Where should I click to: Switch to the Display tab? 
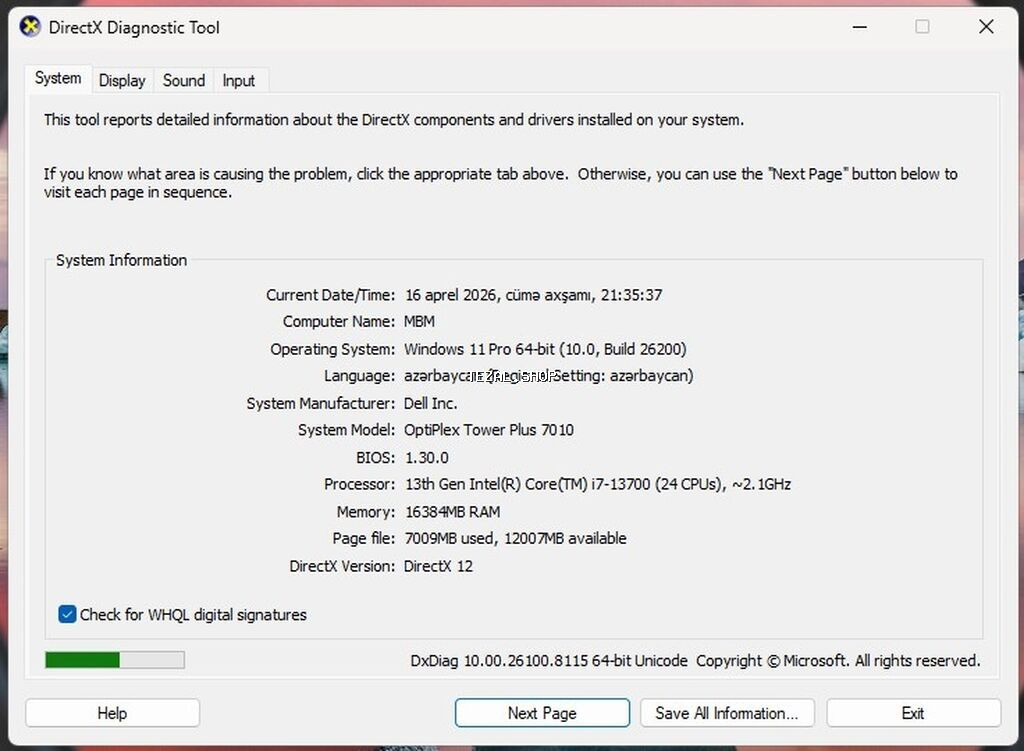122,81
